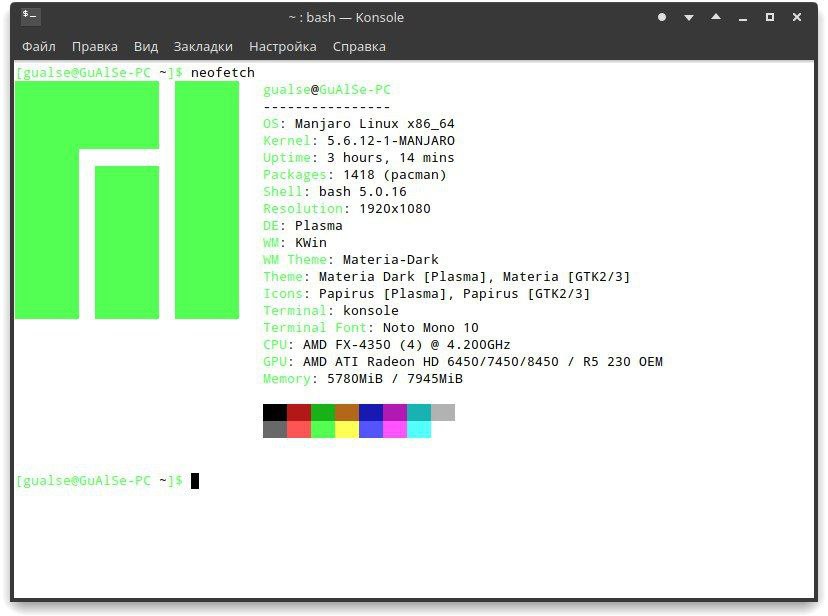Image resolution: width=828 pixels, height=616 pixels.
Task: Open the Правка menu
Action: click(x=95, y=47)
